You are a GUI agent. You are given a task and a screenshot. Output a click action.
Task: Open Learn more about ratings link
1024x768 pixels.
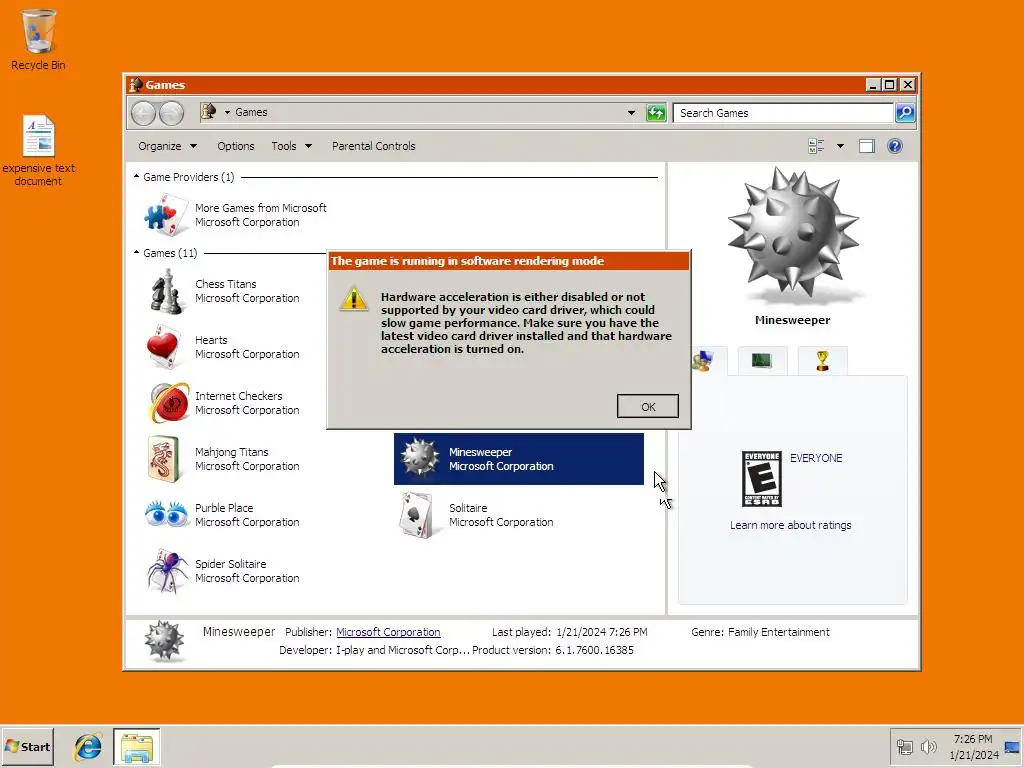coord(790,525)
